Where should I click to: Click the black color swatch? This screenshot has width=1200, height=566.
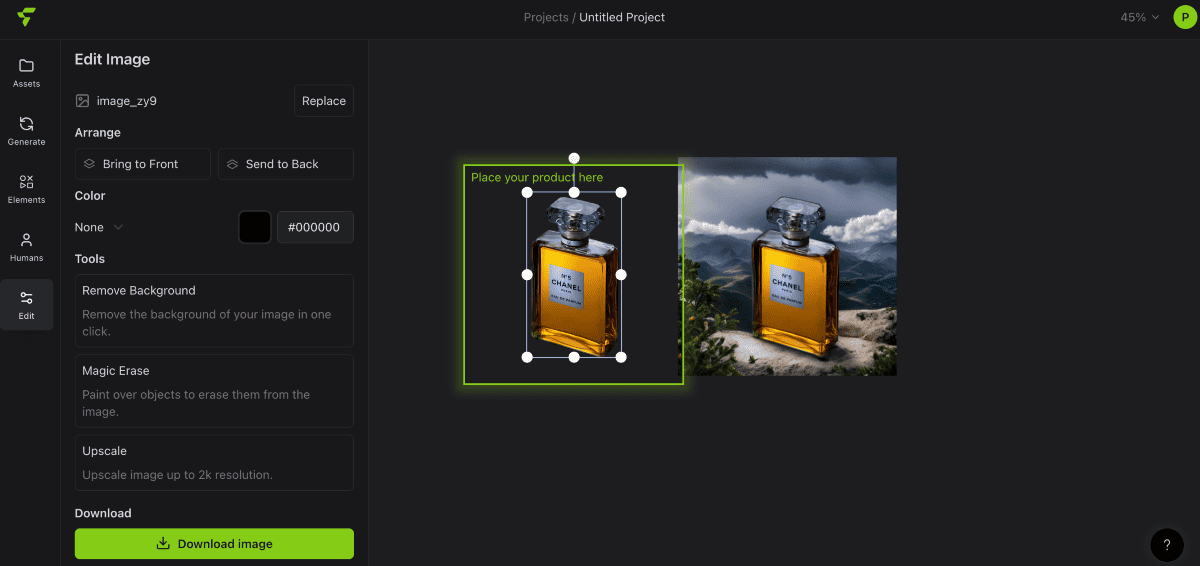click(255, 227)
